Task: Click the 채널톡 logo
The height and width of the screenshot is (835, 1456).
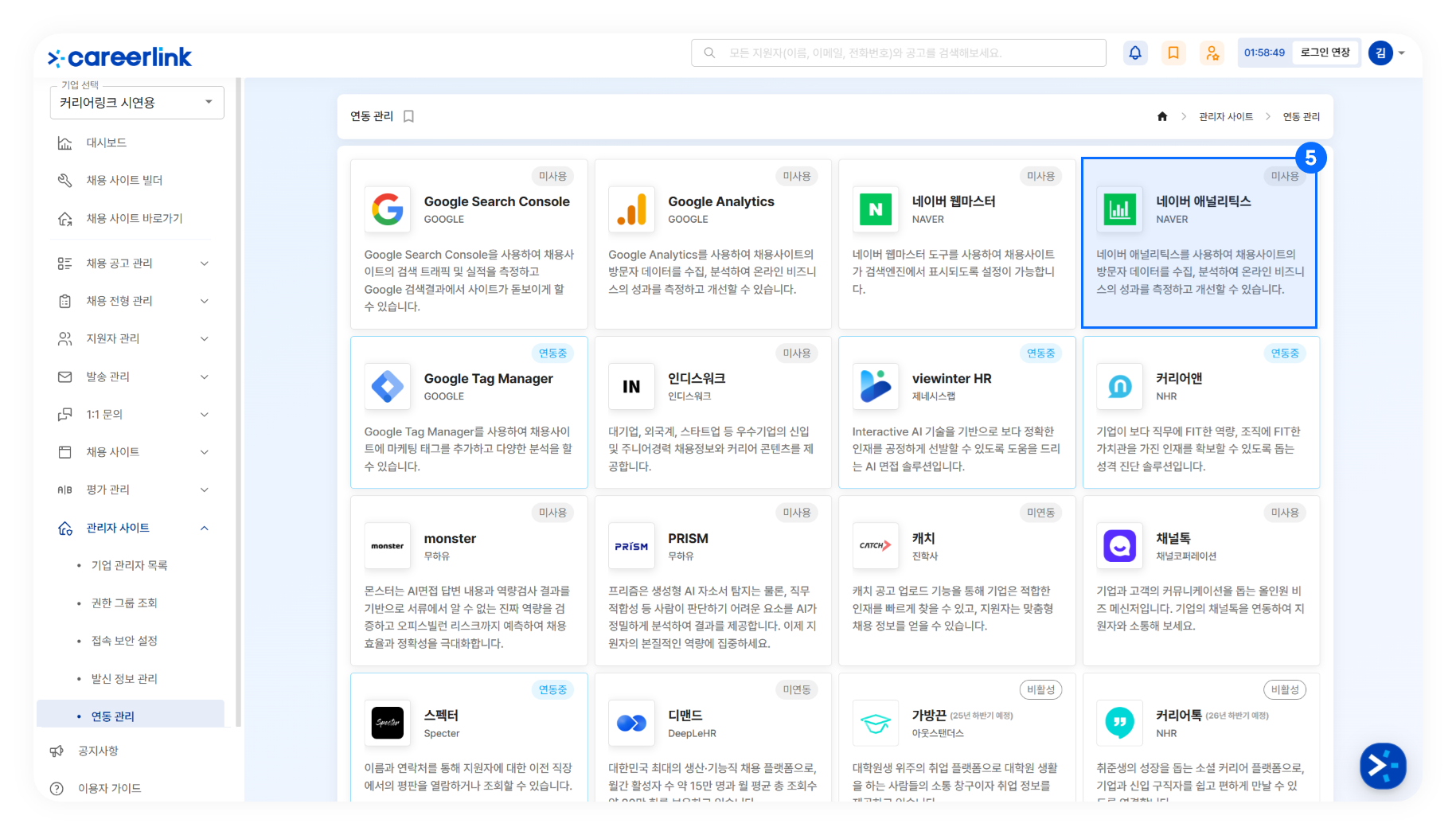Action: click(x=1120, y=546)
